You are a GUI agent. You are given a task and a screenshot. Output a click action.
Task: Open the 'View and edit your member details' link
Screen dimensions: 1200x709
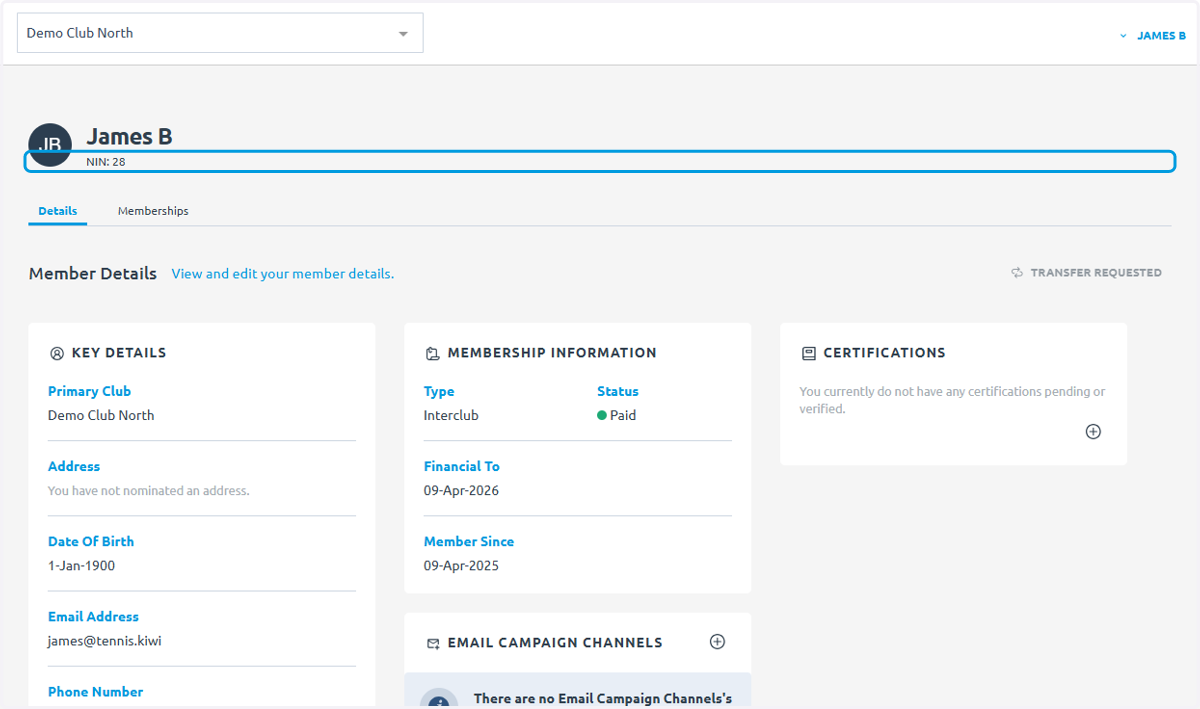click(x=283, y=273)
